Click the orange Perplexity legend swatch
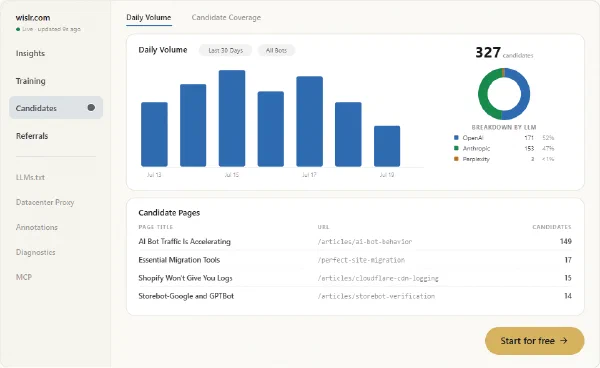This screenshot has width=600, height=368. [456, 159]
